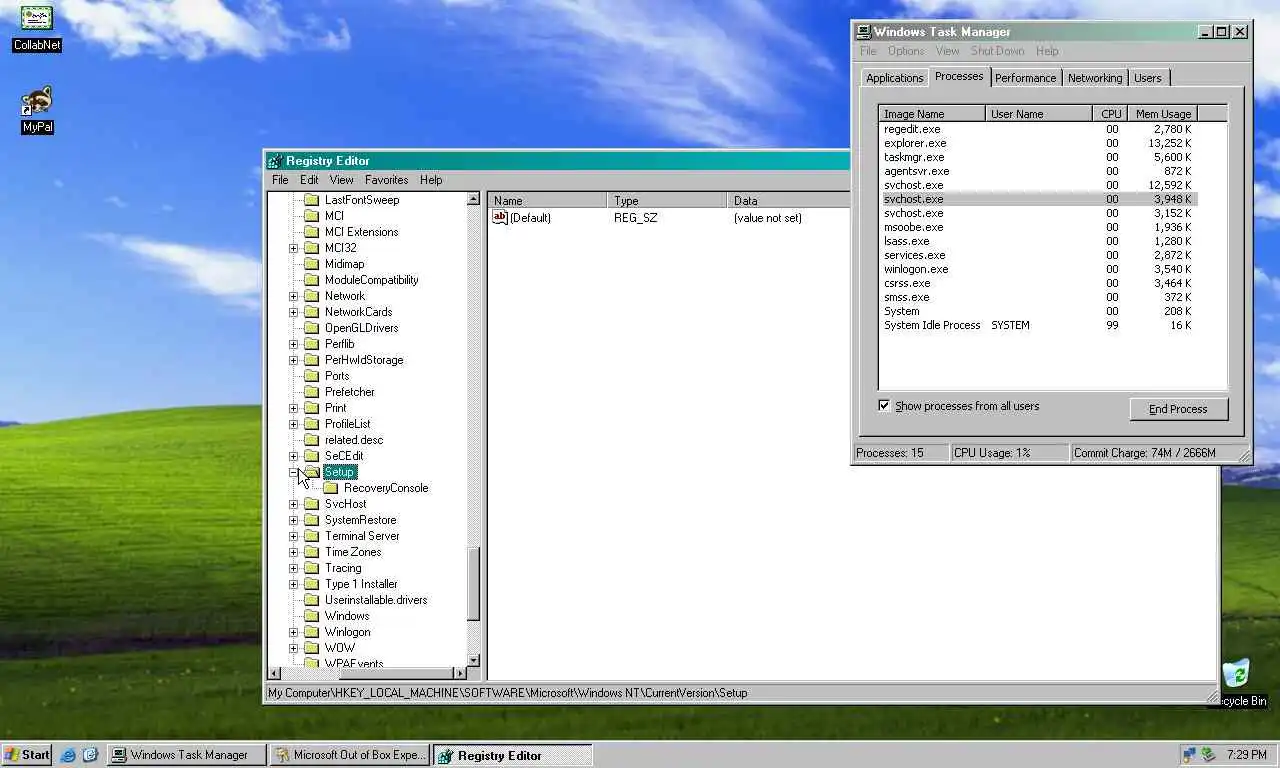Image resolution: width=1280 pixels, height=768 pixels.
Task: Click the Midimap folder icon
Action: [312, 264]
